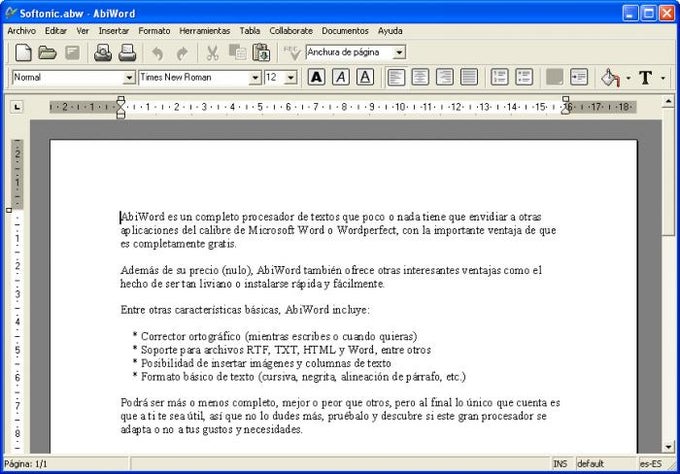Open the zoom Anchura de página dropdown
This screenshot has height=474, width=680.
point(399,52)
